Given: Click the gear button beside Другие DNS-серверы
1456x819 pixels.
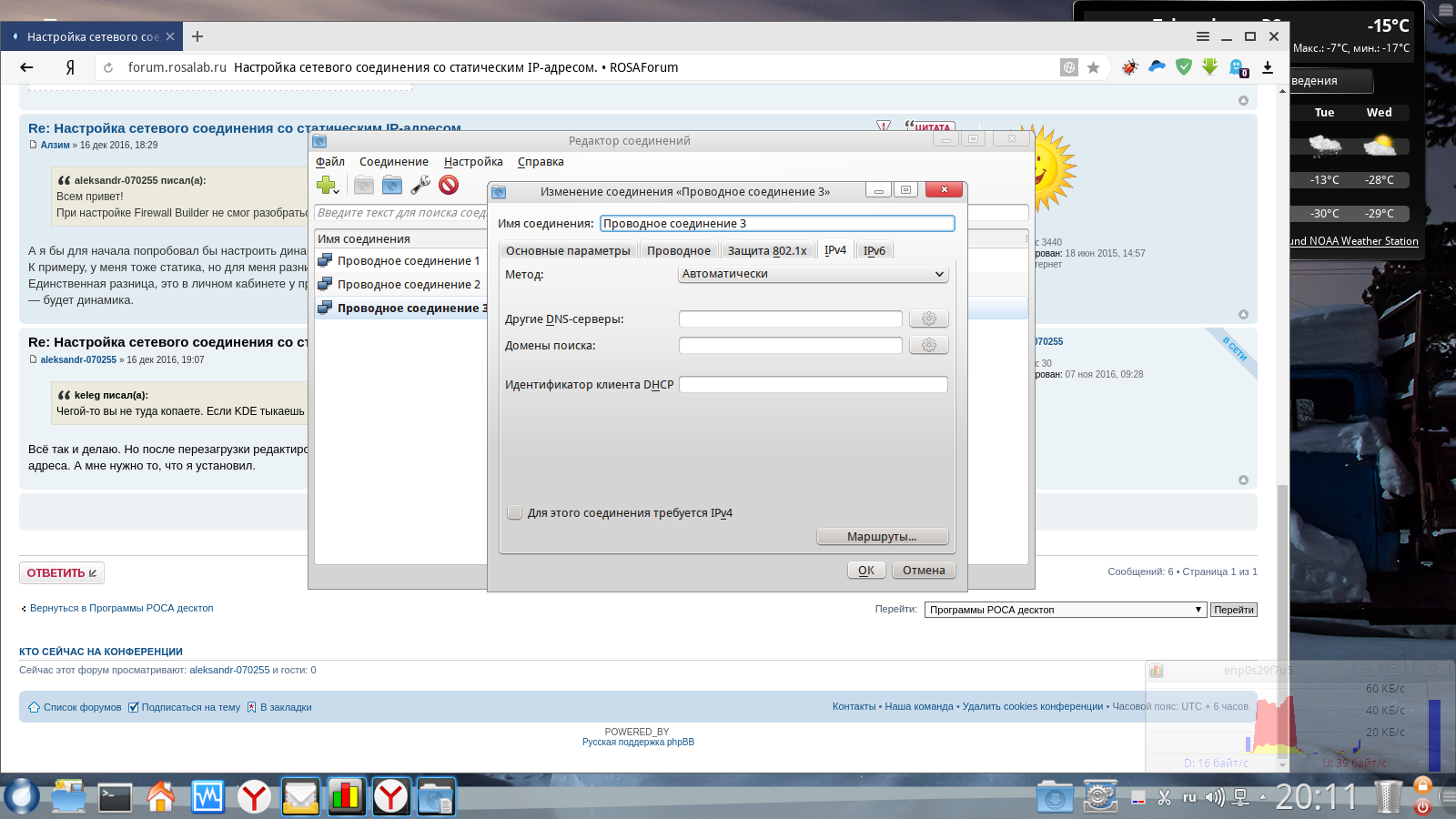Looking at the screenshot, I should (x=929, y=318).
